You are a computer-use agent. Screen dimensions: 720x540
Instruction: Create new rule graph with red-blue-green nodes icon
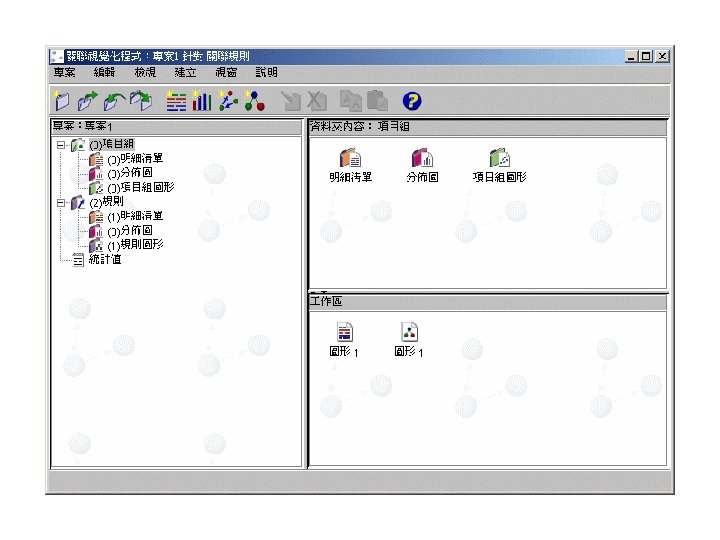click(x=254, y=101)
